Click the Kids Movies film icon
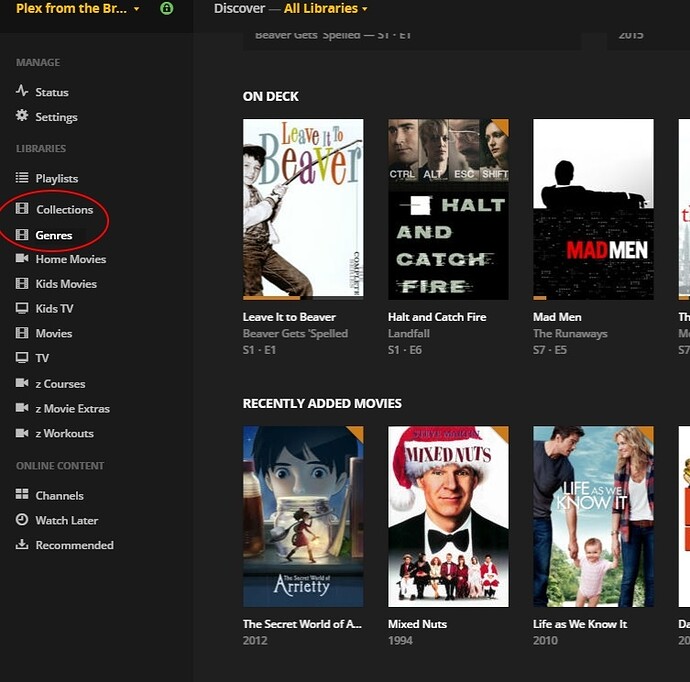The width and height of the screenshot is (690, 682). point(22,283)
